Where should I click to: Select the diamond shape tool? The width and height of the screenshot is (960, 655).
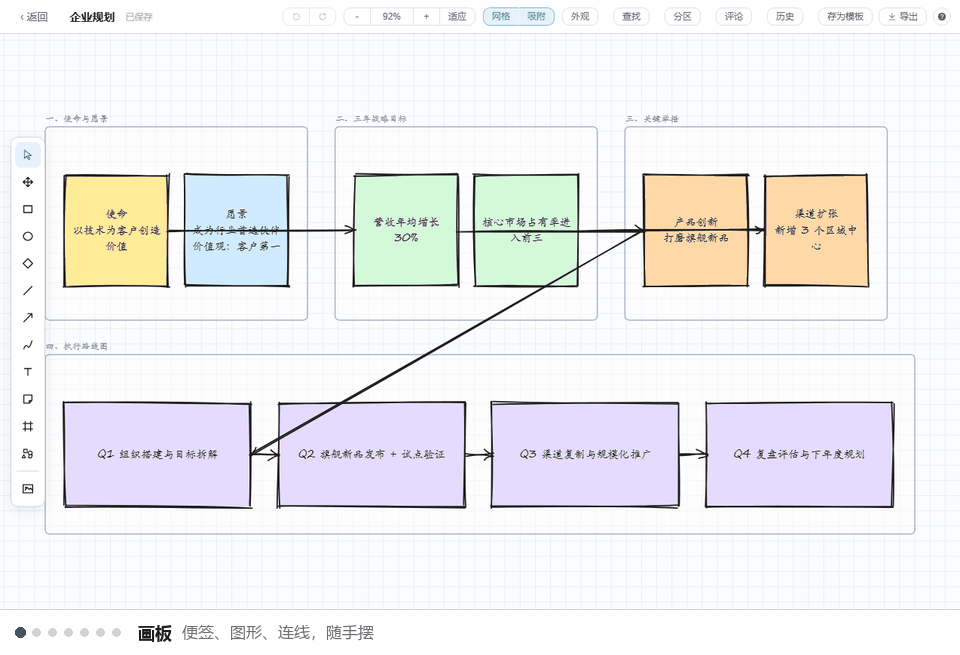tap(28, 263)
